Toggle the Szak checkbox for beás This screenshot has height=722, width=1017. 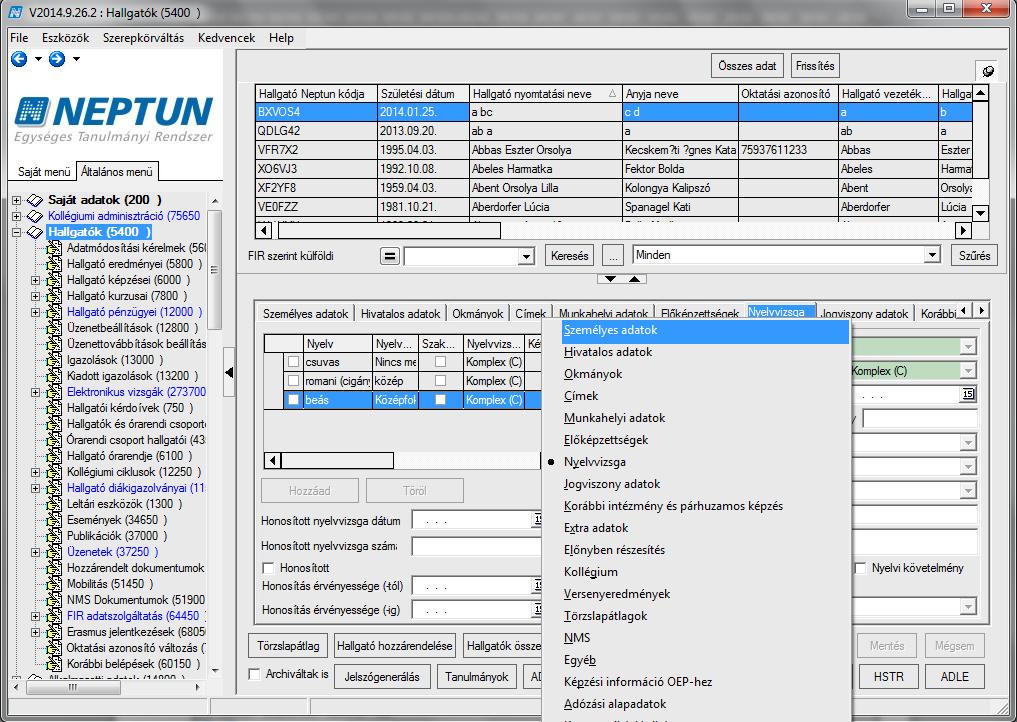coord(440,400)
